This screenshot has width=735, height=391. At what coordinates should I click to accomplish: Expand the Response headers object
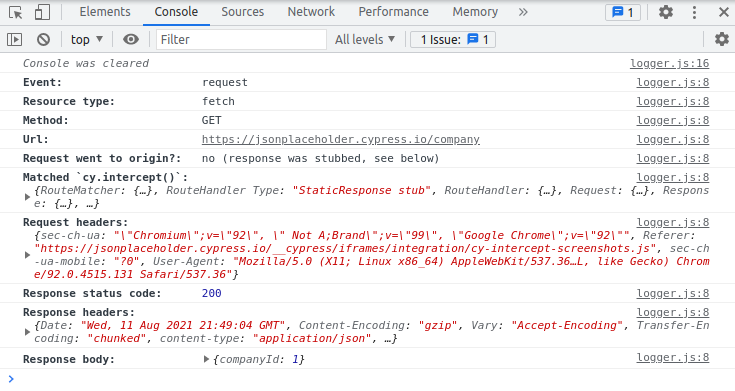[27, 332]
